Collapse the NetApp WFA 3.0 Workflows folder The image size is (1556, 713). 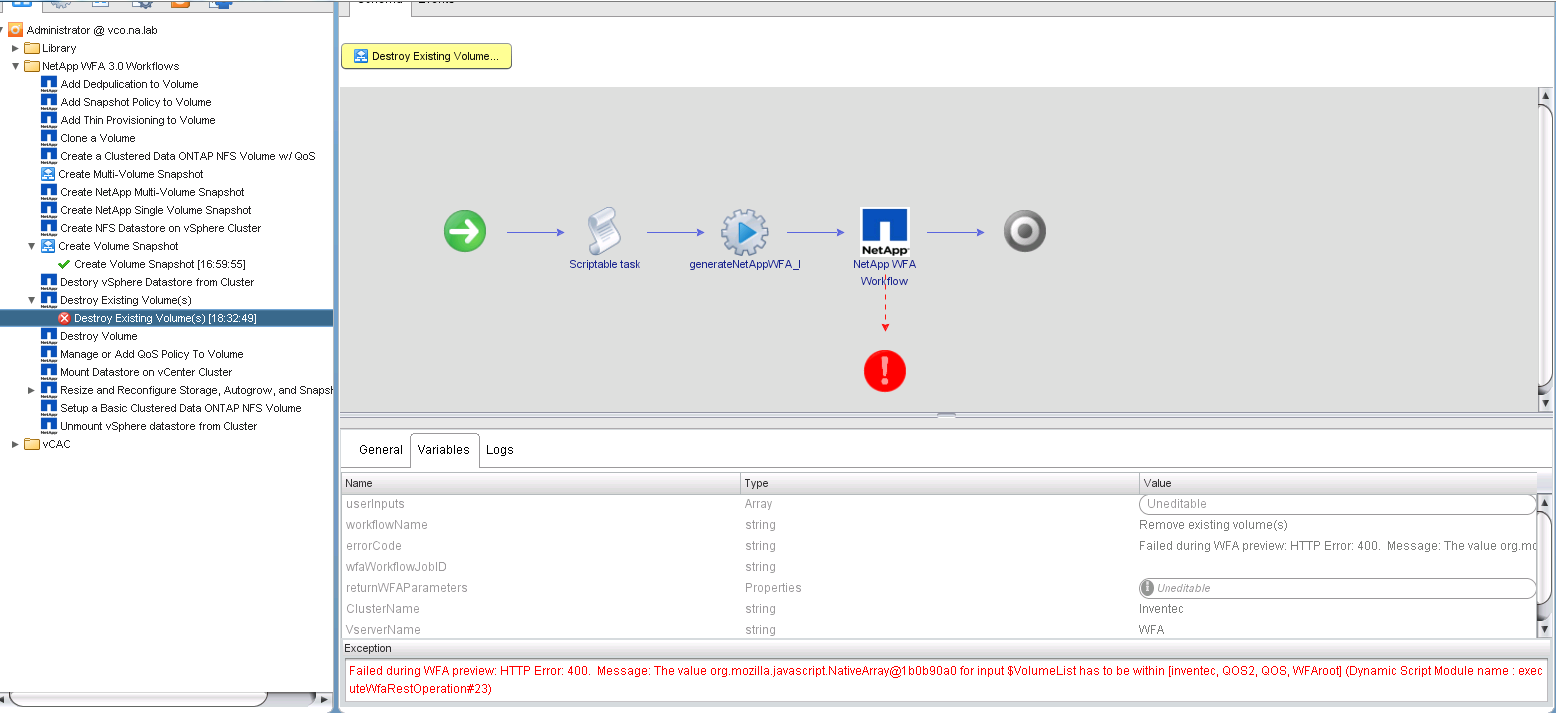[15, 66]
